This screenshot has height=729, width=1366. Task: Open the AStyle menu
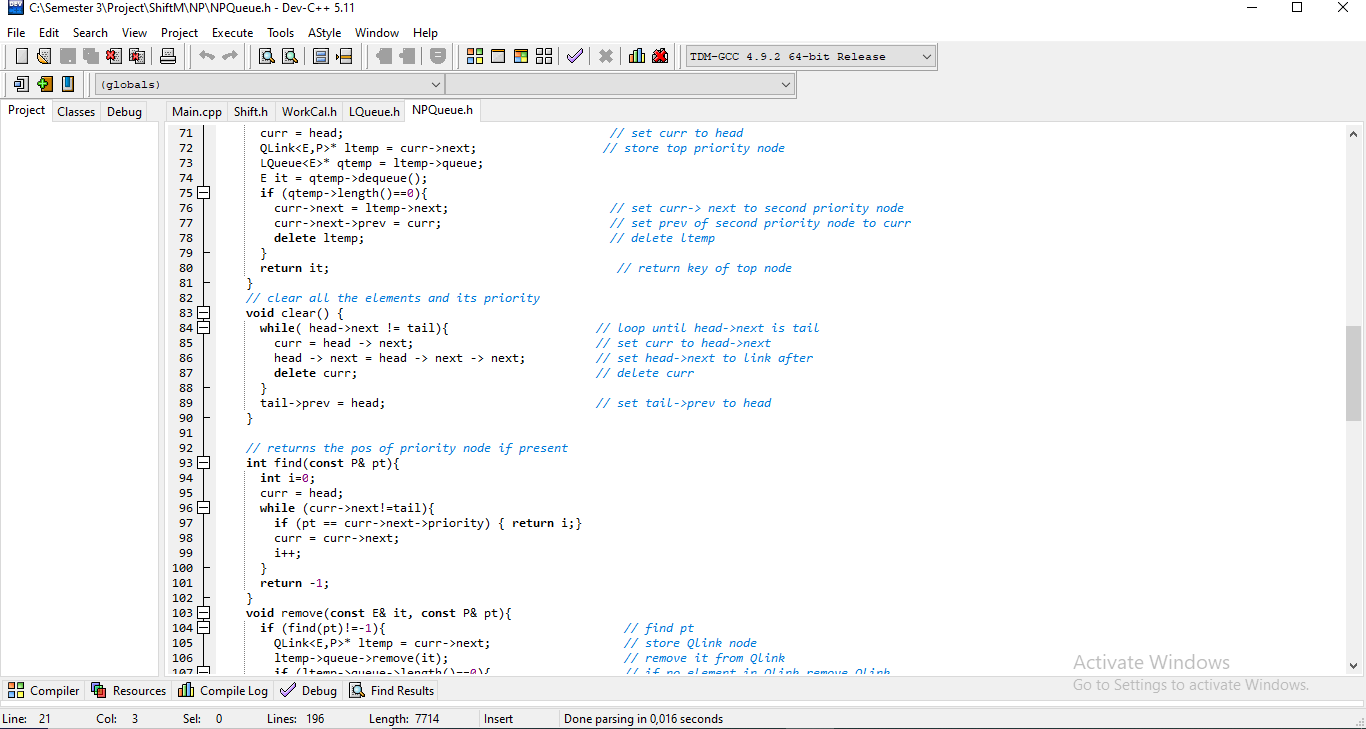[324, 33]
